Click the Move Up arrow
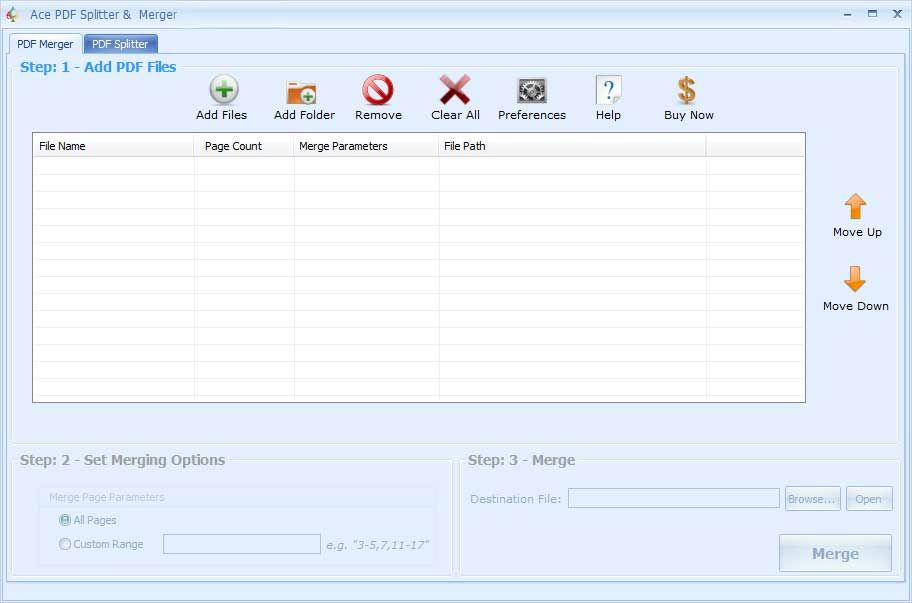Image resolution: width=912 pixels, height=603 pixels. tap(855, 207)
